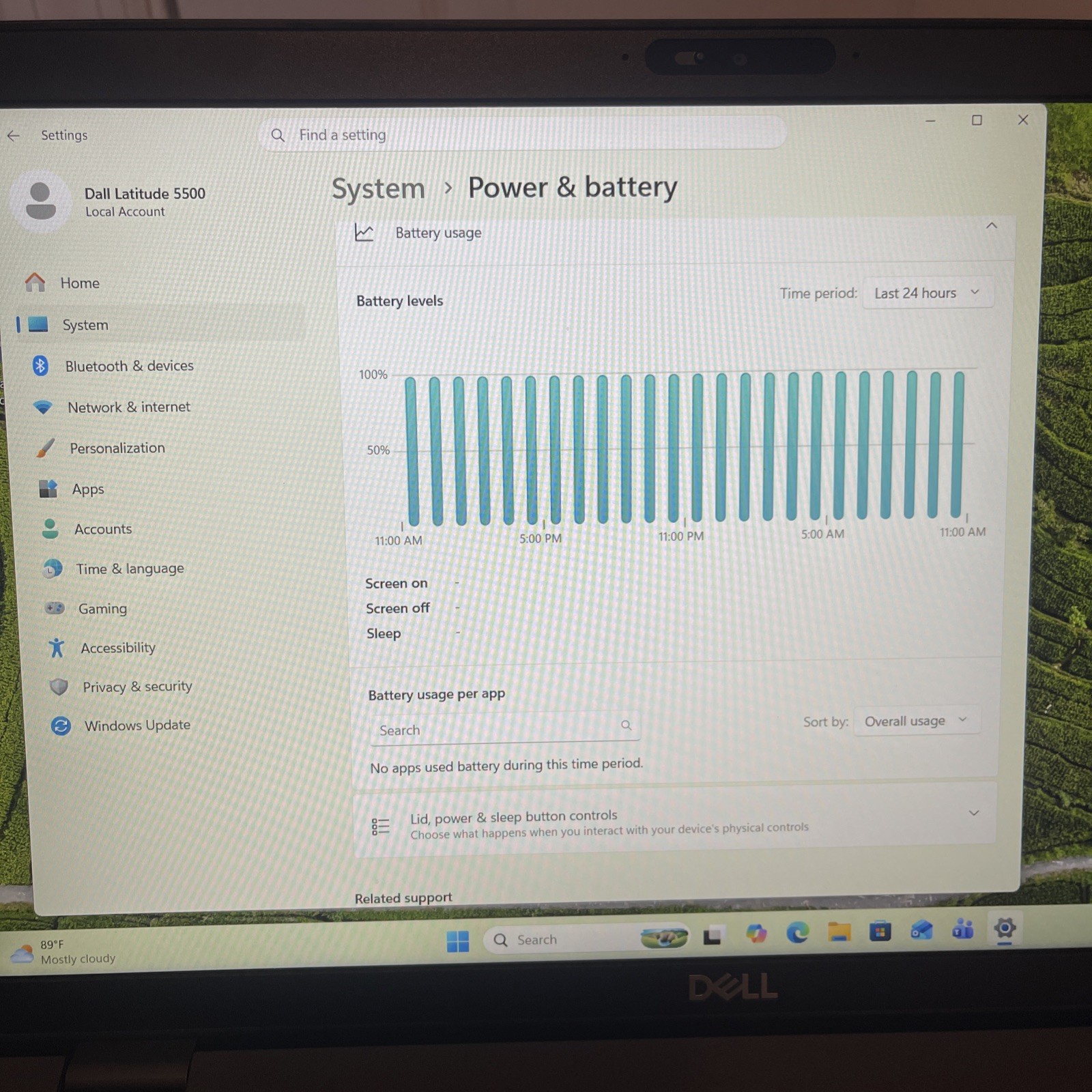Click the Lid, power & sleep controls list icon

[x=380, y=827]
